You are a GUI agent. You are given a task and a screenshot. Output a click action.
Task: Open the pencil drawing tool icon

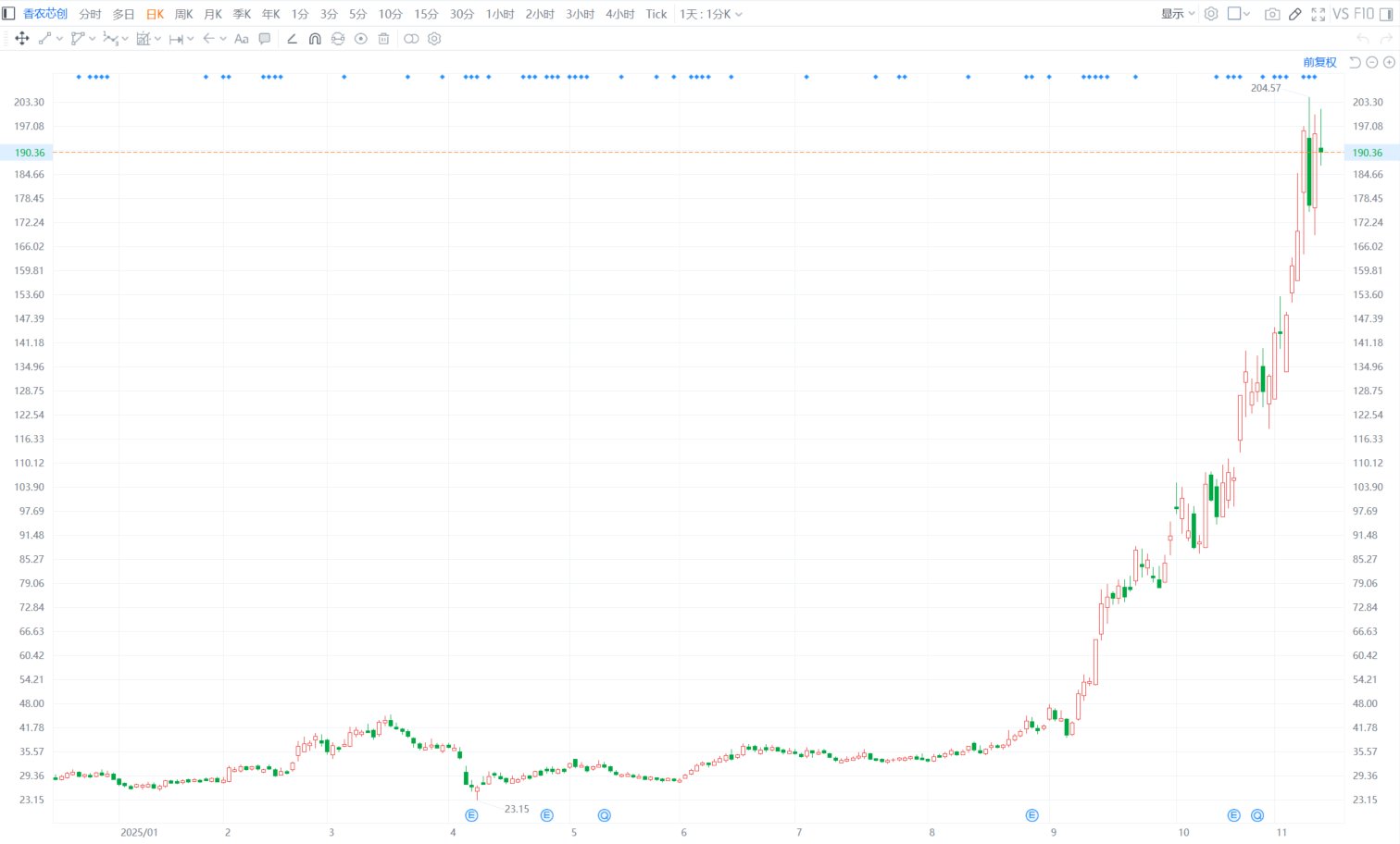click(1295, 14)
